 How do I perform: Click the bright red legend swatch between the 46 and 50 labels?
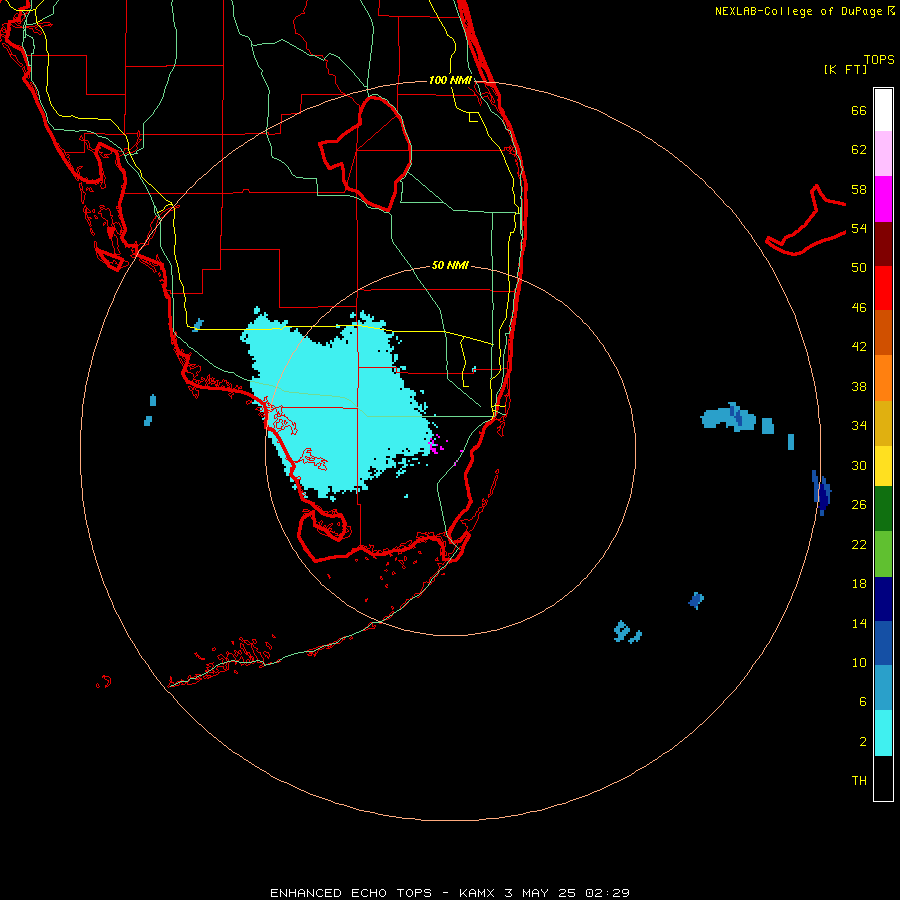[x=883, y=288]
